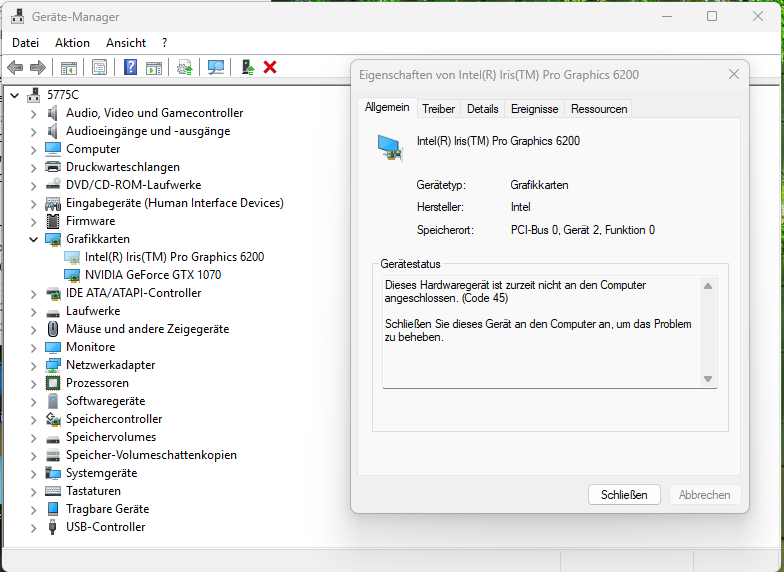Click the Update driver gear icon
The image size is (784, 572).
(x=185, y=68)
